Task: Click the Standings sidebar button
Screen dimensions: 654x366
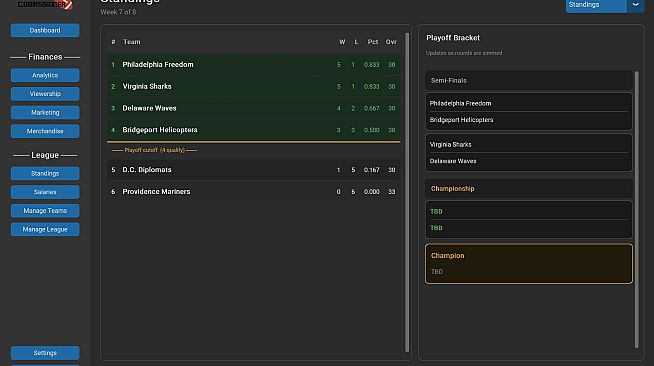Action: tap(45, 173)
